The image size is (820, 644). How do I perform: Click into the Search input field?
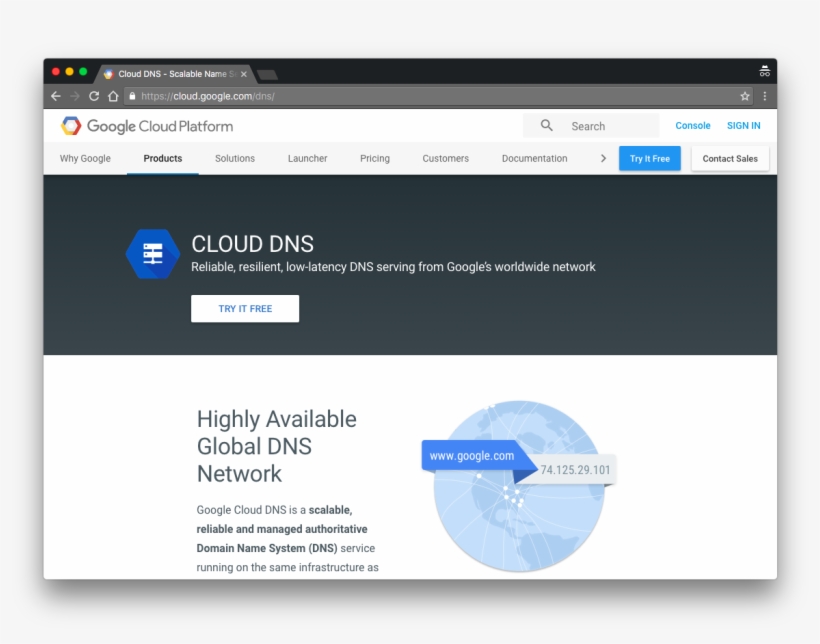coord(591,126)
